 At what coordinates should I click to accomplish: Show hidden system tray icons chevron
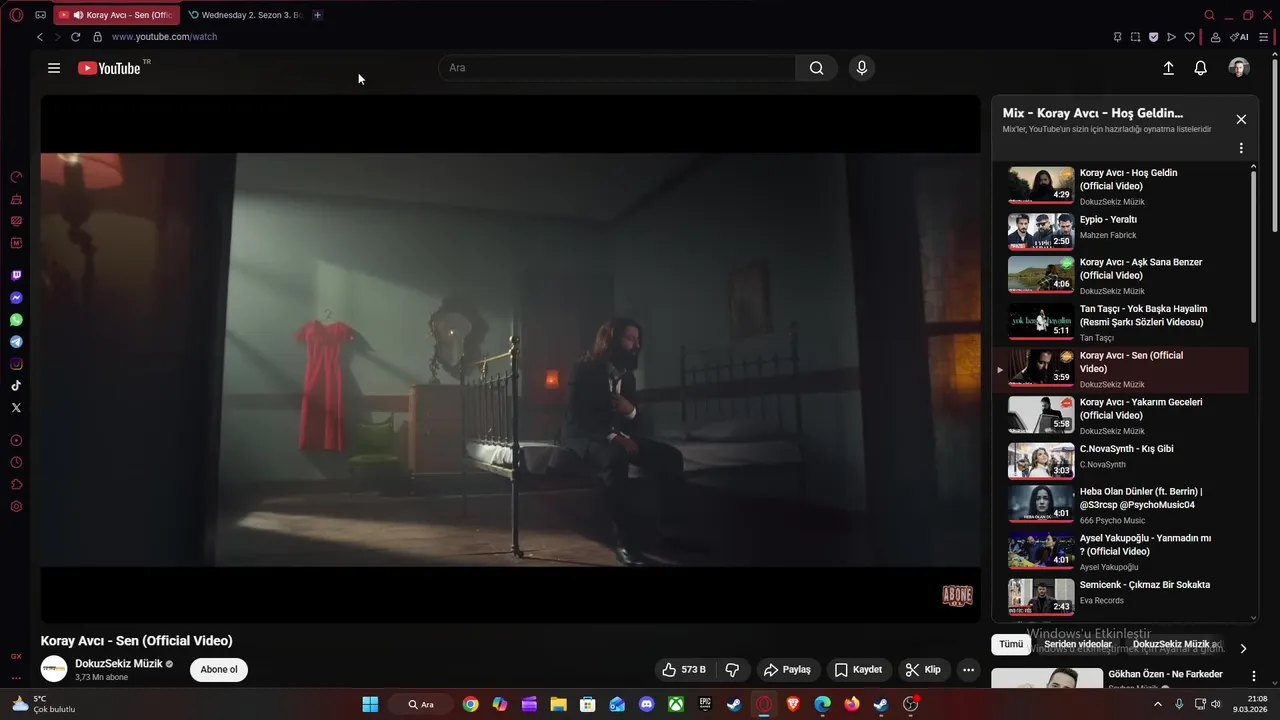click(1158, 704)
